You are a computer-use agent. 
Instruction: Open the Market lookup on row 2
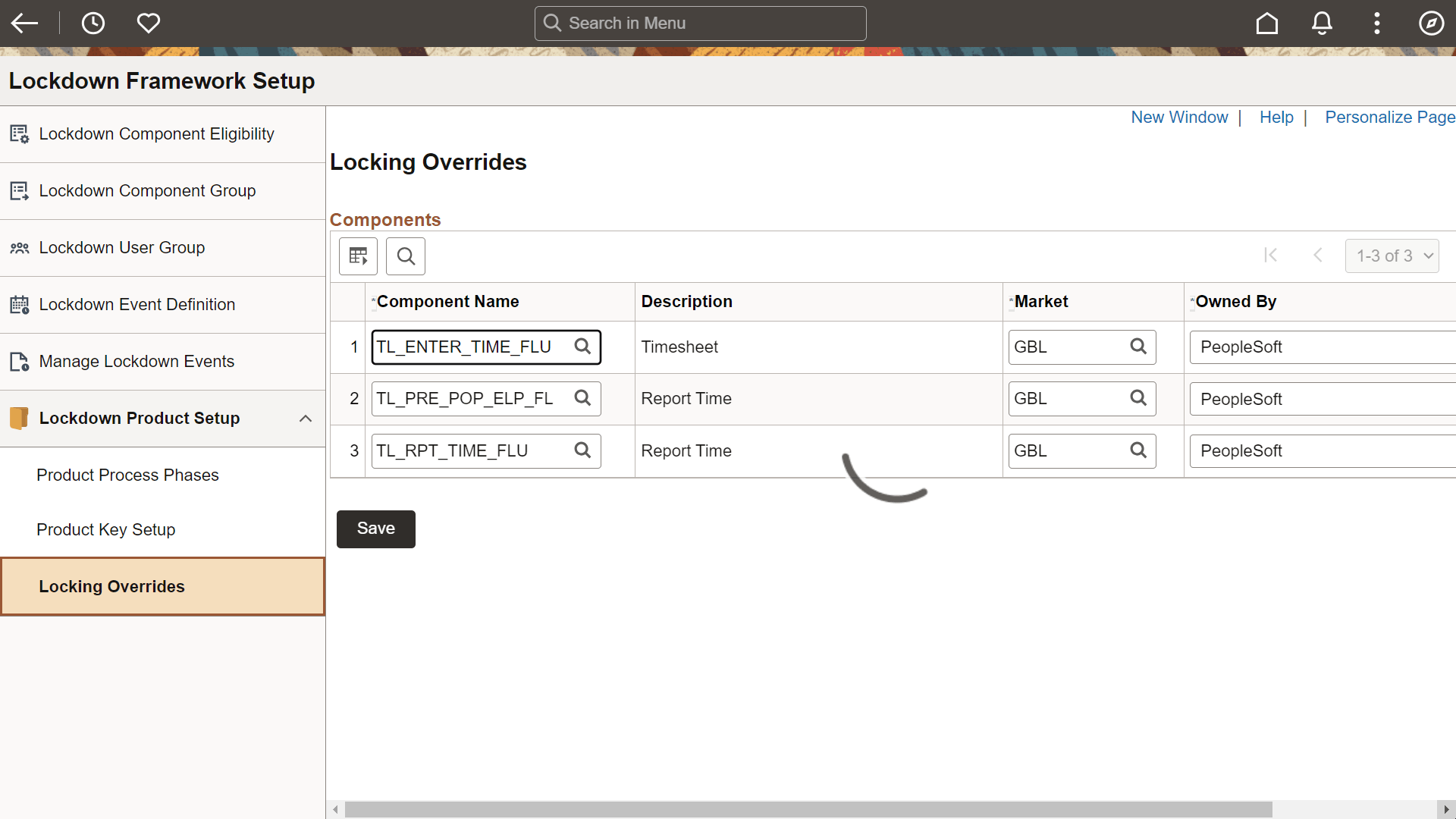click(x=1138, y=398)
